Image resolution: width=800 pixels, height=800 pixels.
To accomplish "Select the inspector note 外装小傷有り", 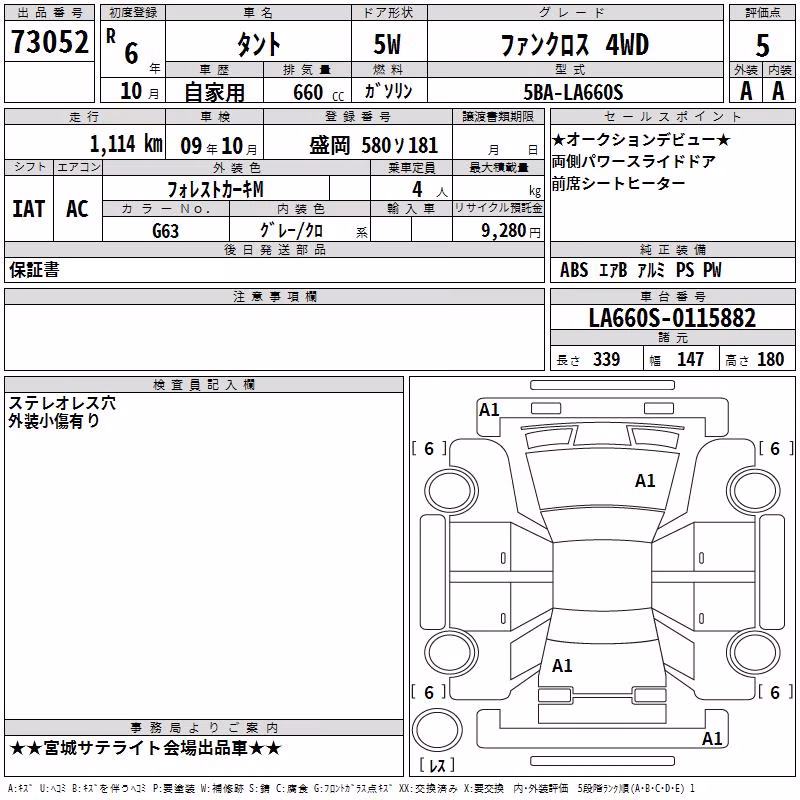I will [54, 421].
